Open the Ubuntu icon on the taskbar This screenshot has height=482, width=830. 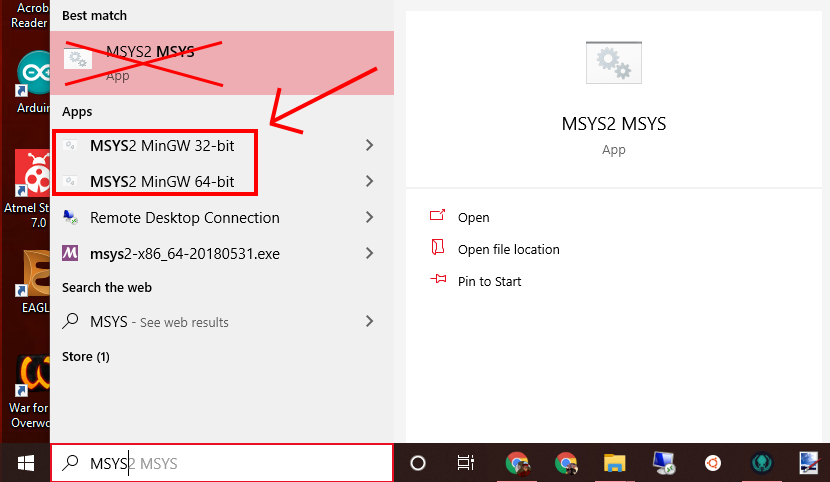712,463
